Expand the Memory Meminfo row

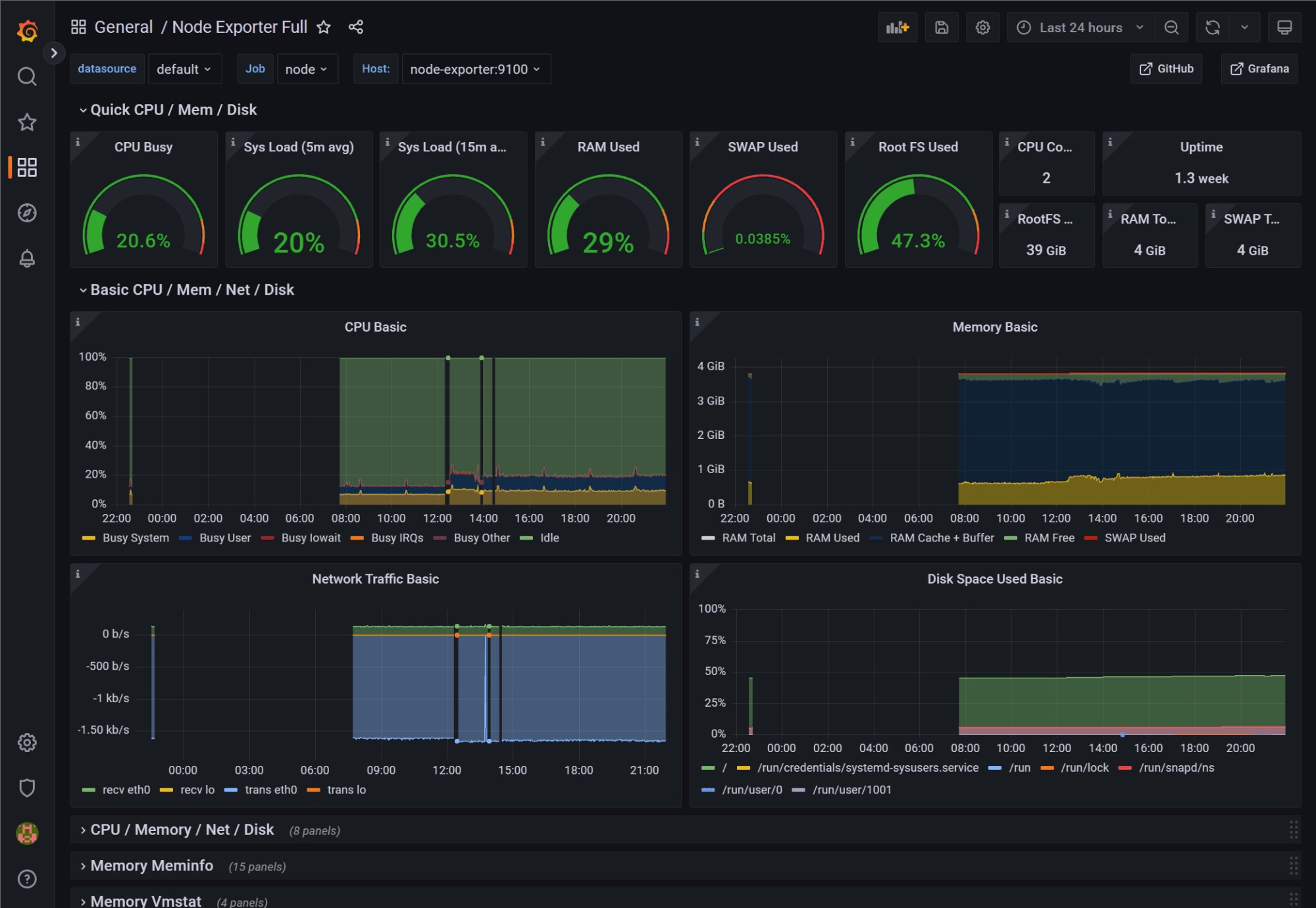click(152, 866)
